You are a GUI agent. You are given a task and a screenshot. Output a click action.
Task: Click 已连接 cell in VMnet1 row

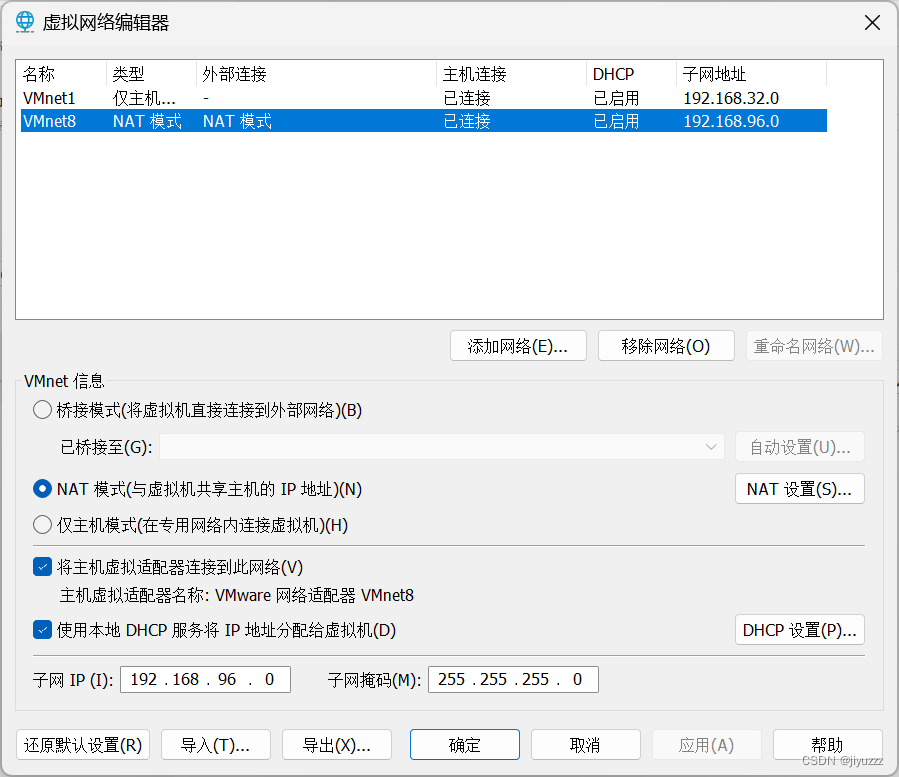tap(467, 98)
